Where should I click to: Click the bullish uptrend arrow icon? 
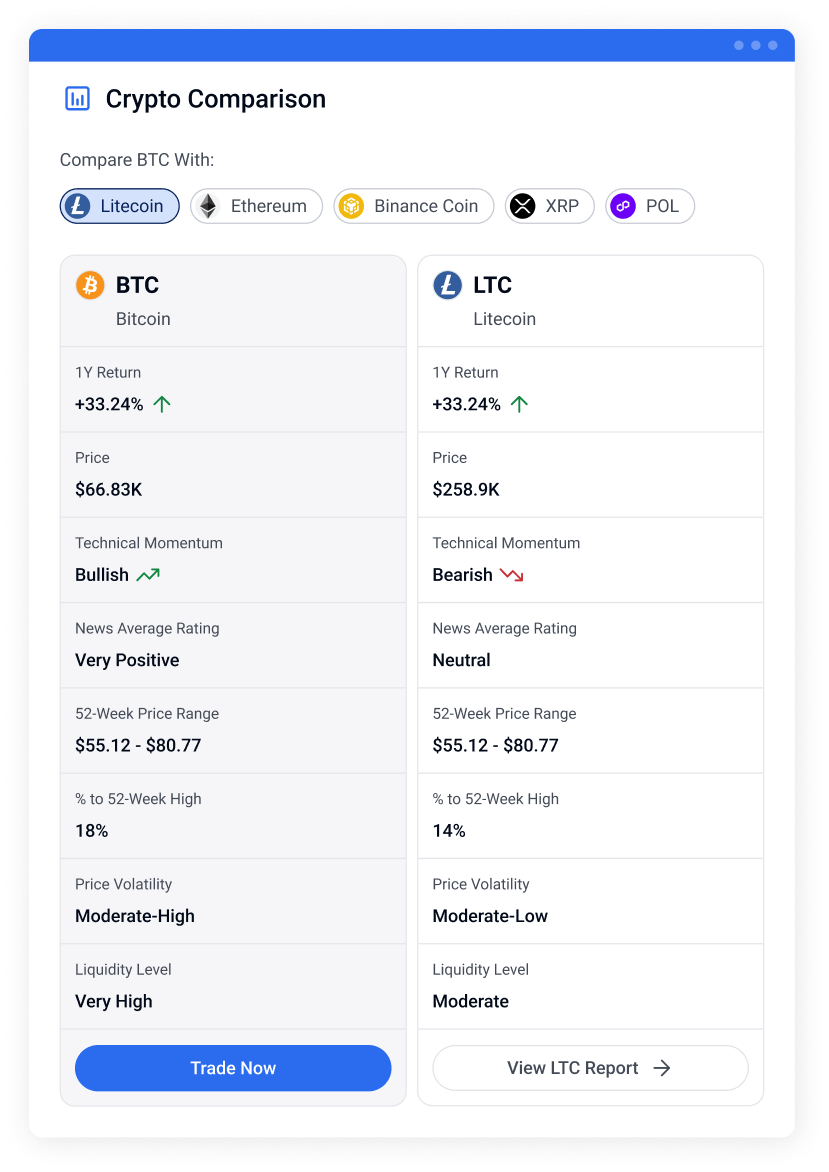(148, 575)
